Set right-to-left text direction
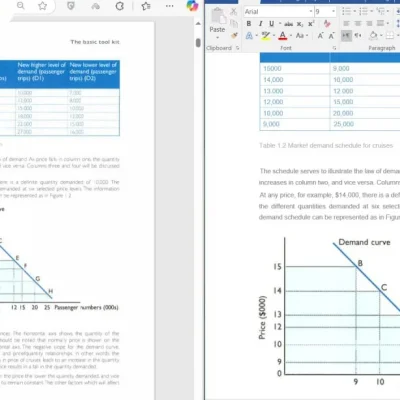The width and height of the screenshot is (400, 400). pyautogui.click(x=358, y=35)
